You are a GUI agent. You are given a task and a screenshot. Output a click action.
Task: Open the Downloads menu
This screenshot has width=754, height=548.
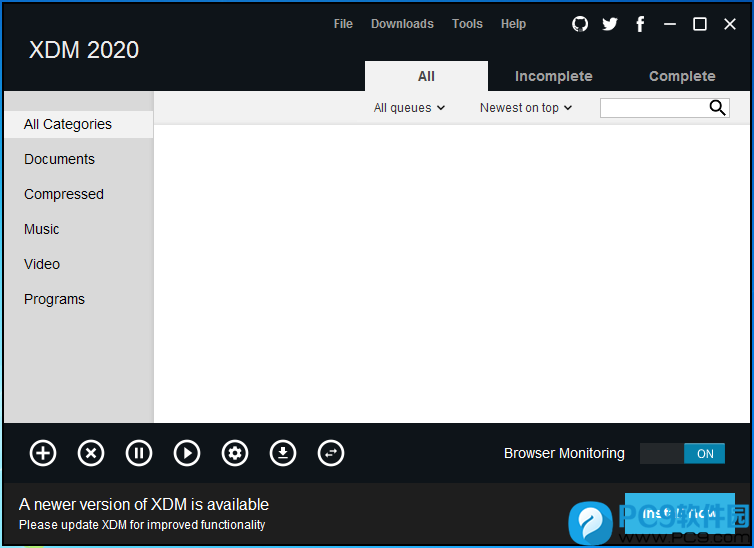click(x=402, y=24)
